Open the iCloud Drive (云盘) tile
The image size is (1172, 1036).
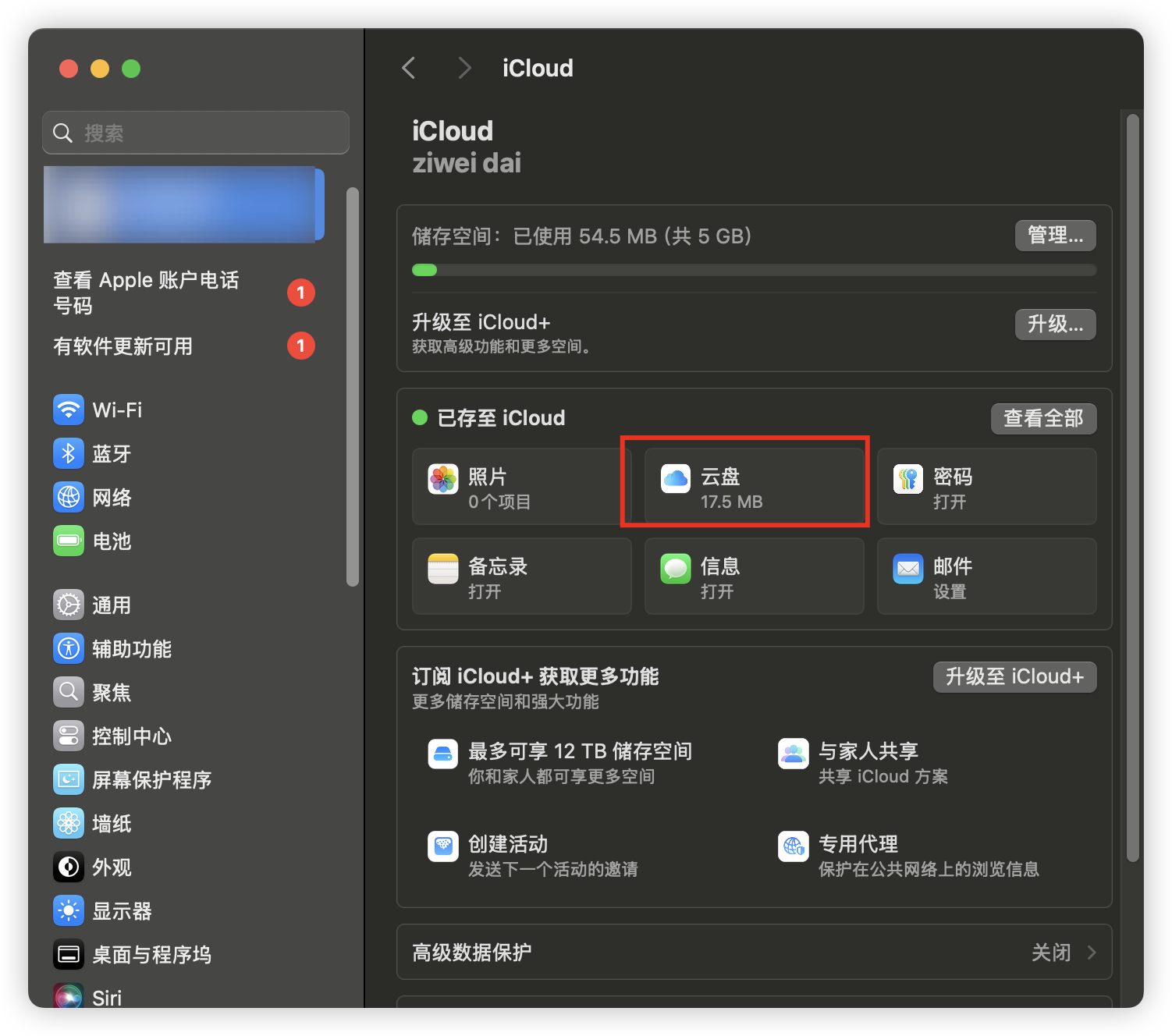(754, 487)
